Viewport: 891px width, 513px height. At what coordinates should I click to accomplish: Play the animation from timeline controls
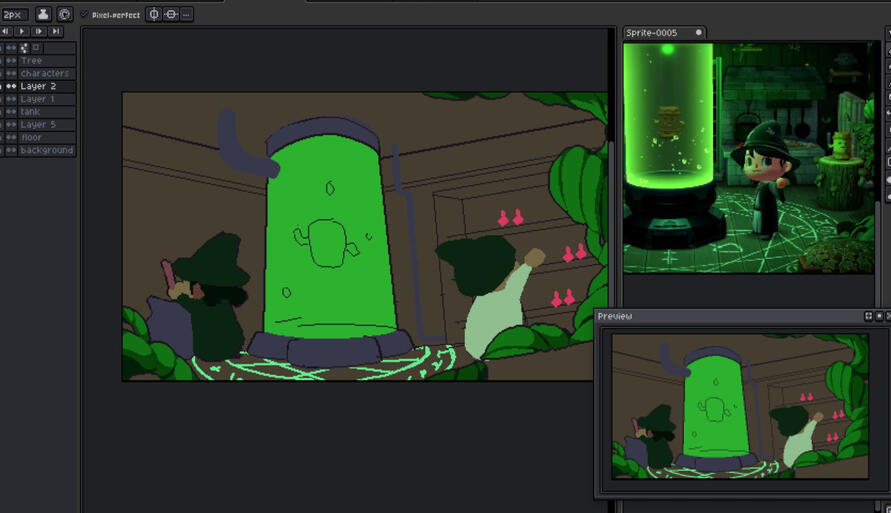[x=22, y=32]
